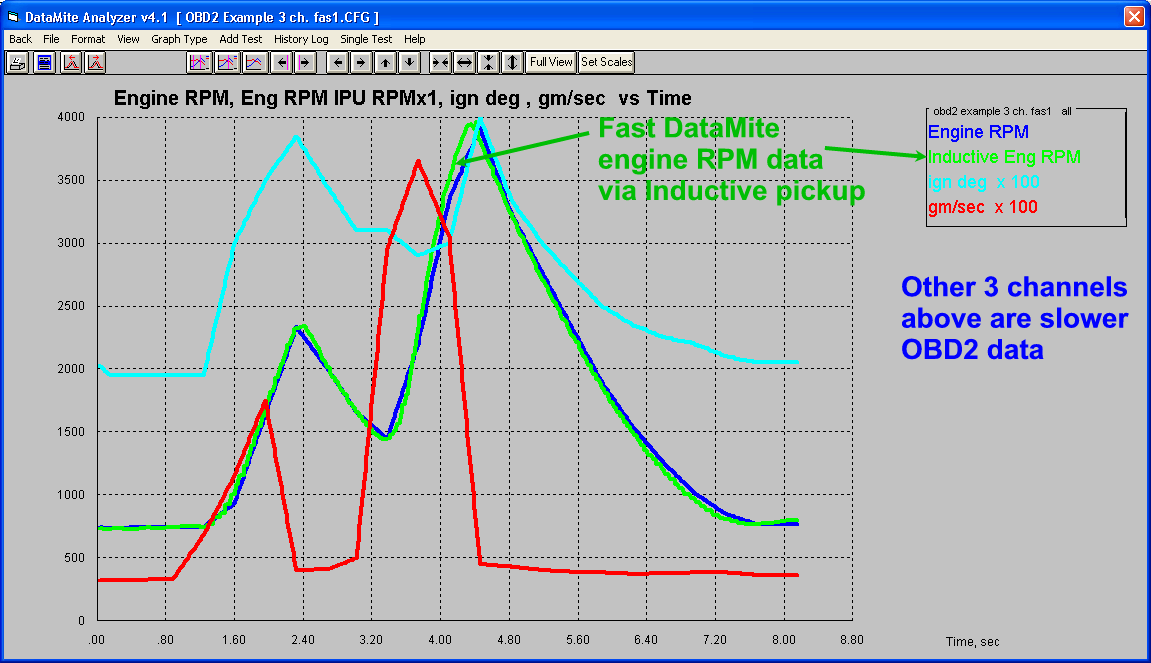Click the 500 Y-axis value
The width and height of the screenshot is (1151, 663).
click(74, 558)
